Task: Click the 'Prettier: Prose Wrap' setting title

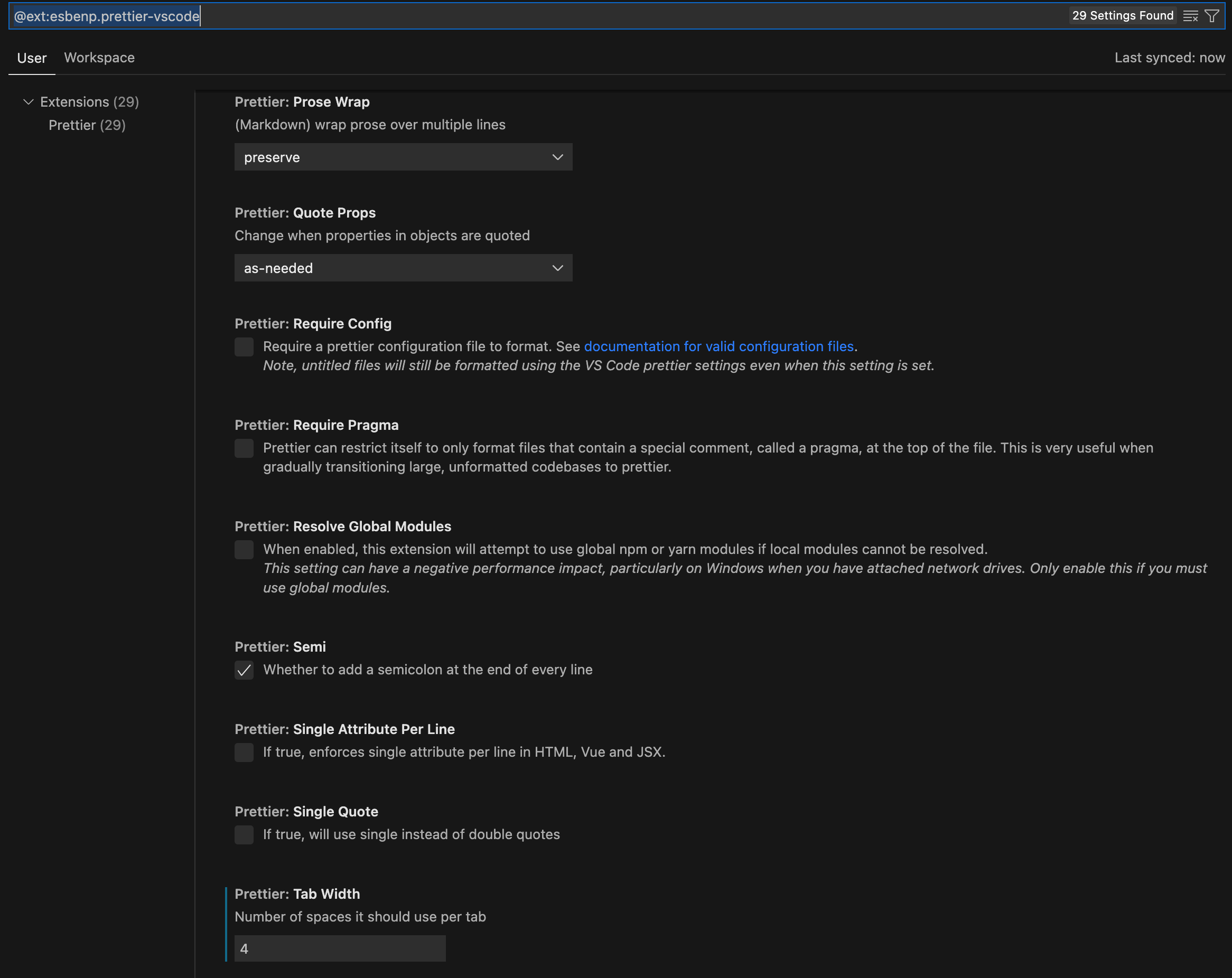Action: (302, 102)
